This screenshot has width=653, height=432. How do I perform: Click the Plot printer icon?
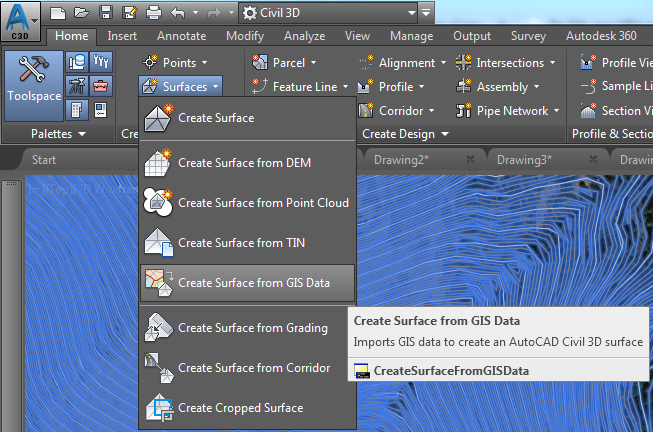pyautogui.click(x=153, y=13)
